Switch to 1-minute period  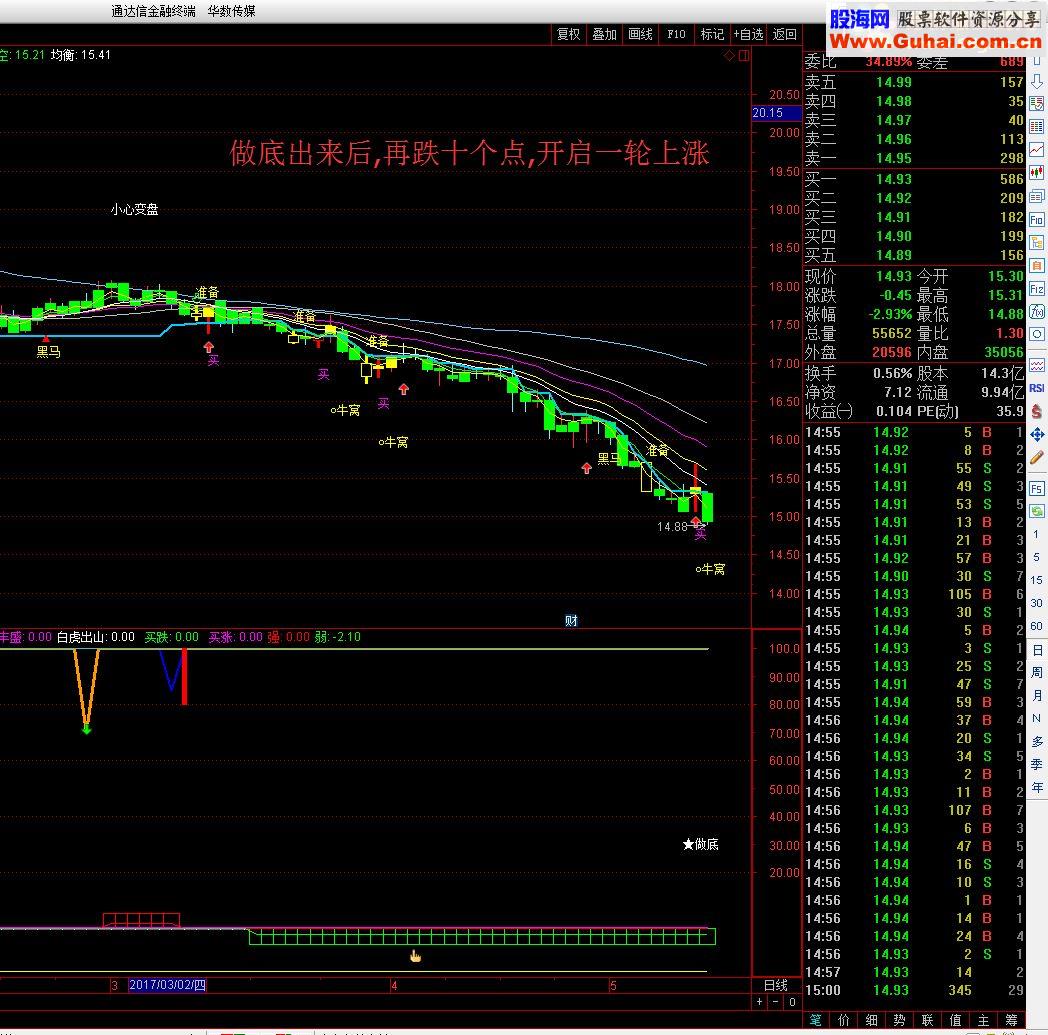1037,534
